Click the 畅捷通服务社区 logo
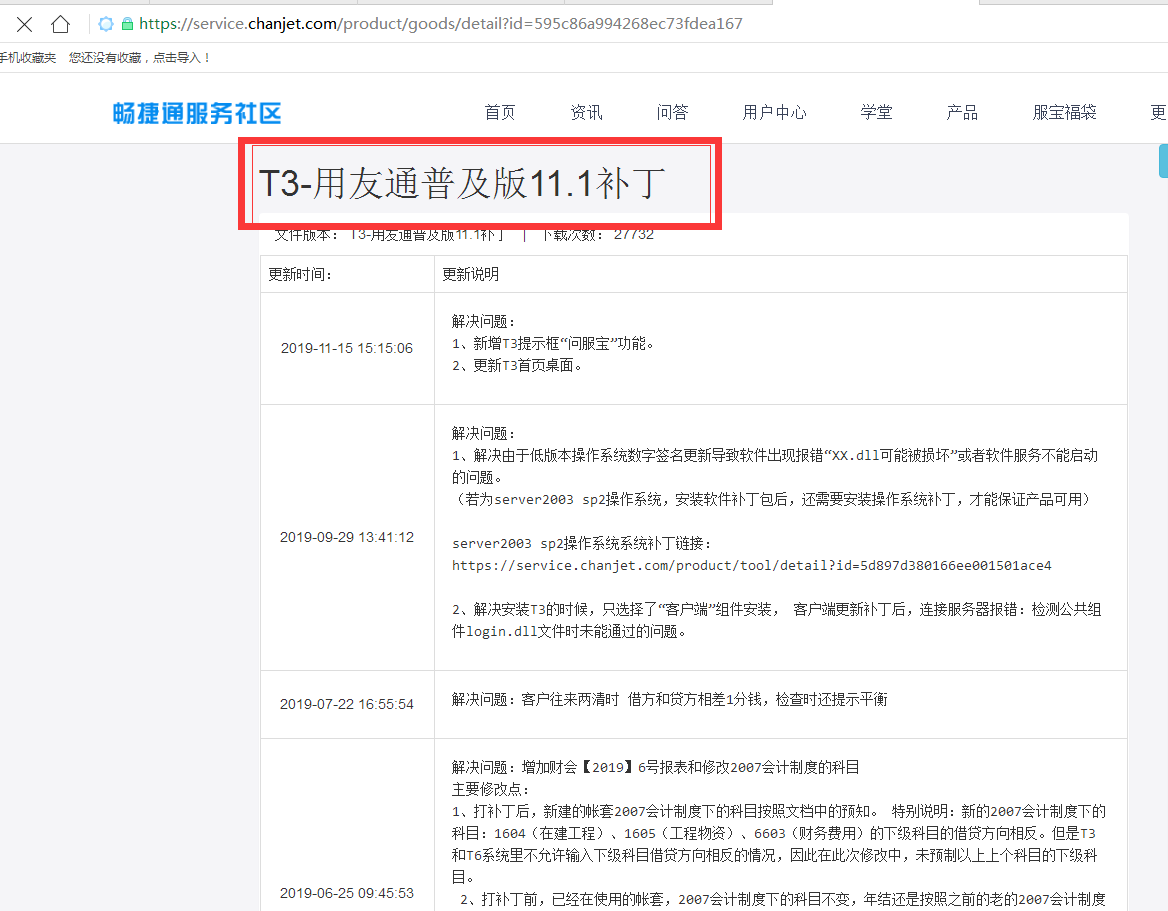The image size is (1168, 911). point(197,113)
